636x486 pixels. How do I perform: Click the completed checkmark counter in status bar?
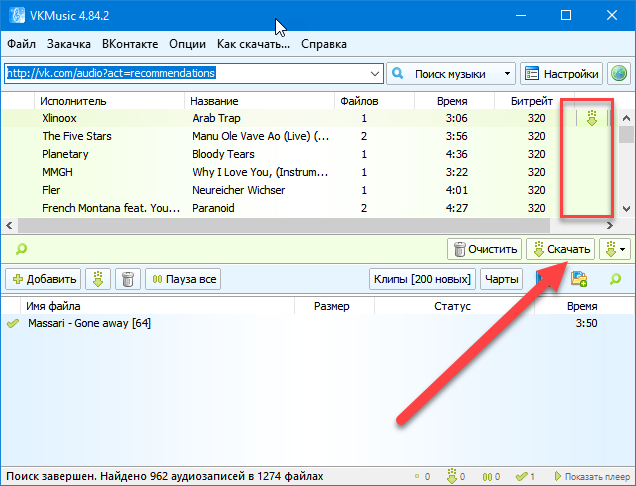[525, 476]
